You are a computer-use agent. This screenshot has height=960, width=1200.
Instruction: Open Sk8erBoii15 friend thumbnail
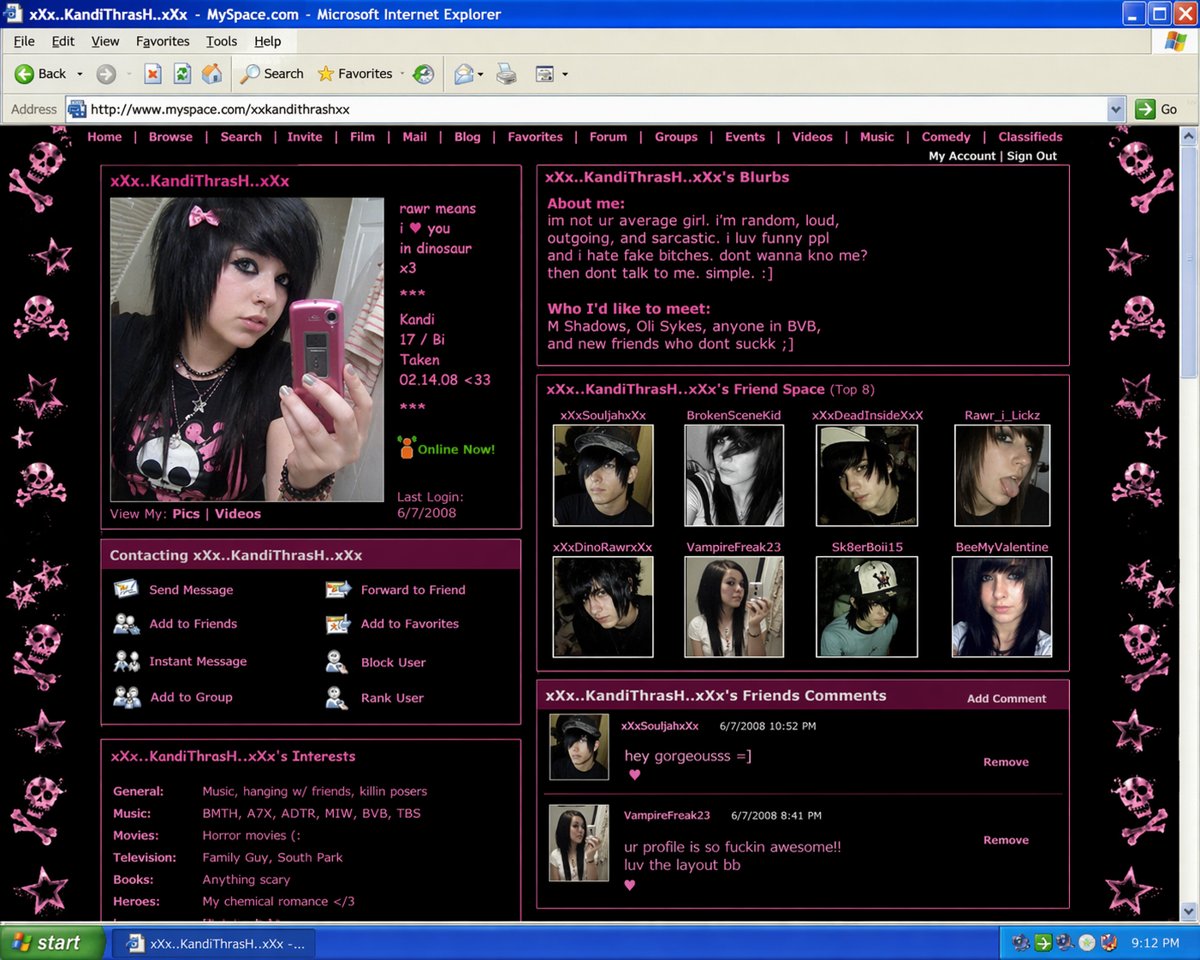tap(867, 607)
